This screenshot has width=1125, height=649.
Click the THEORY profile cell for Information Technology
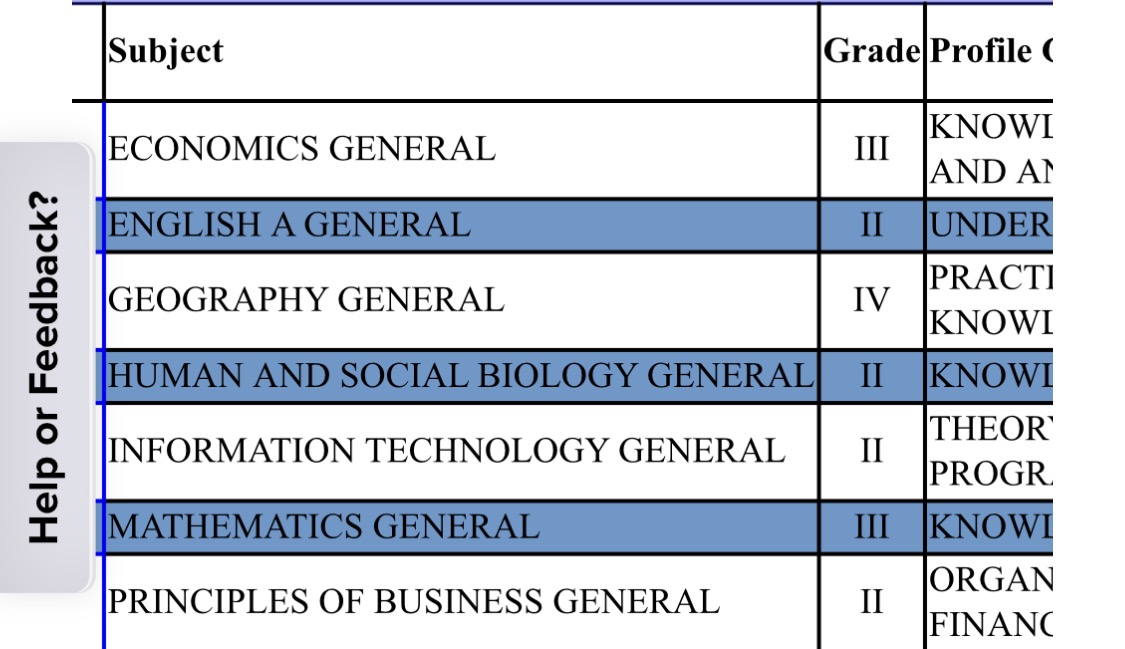click(x=989, y=452)
